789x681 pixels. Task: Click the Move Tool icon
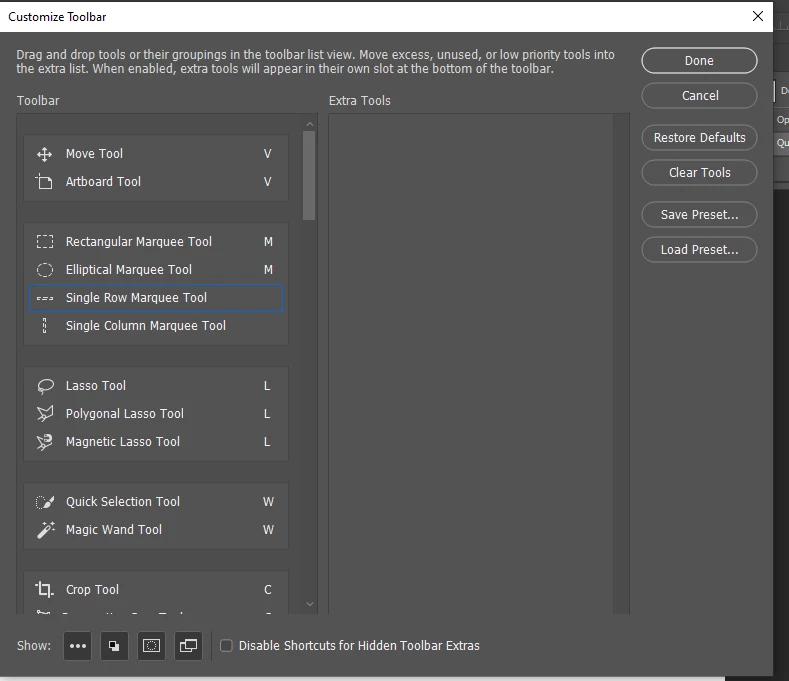44,154
